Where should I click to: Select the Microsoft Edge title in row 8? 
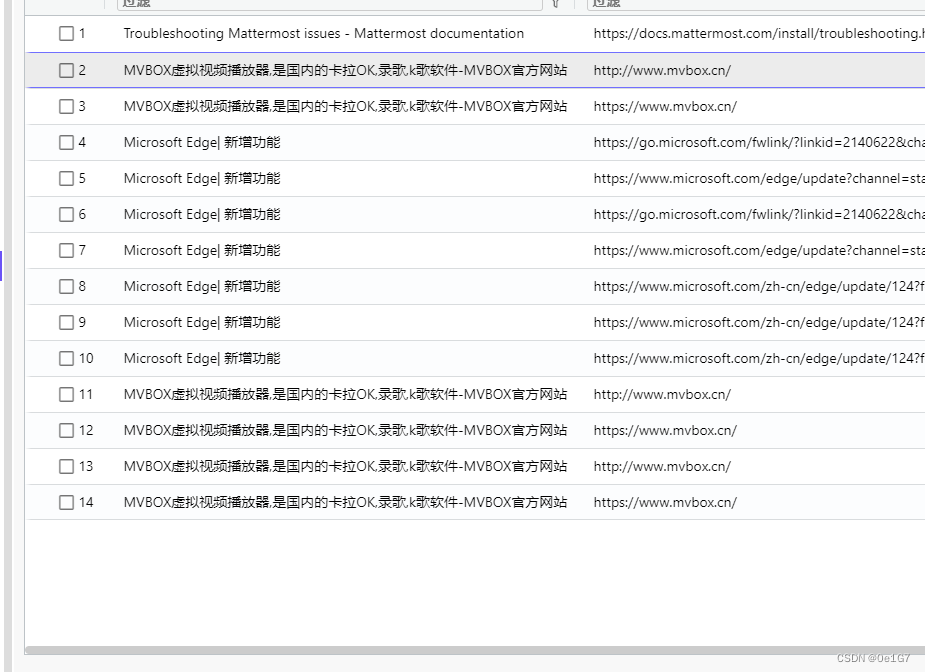coord(202,287)
